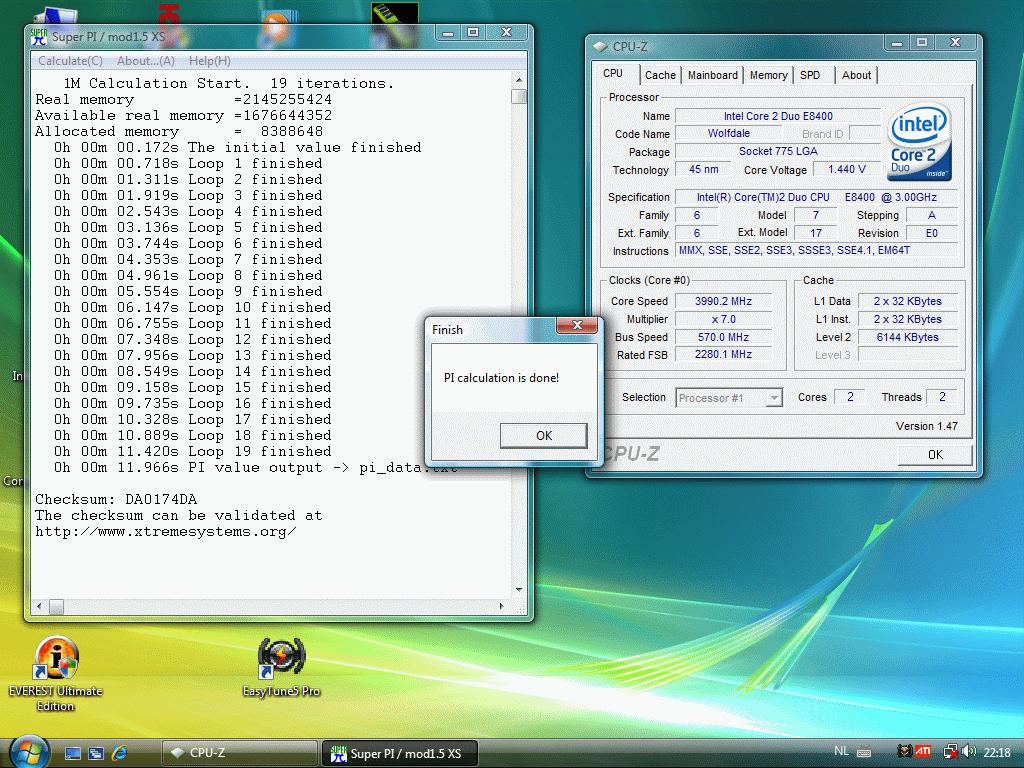Click the 1M Calculation Start line

coord(229,84)
